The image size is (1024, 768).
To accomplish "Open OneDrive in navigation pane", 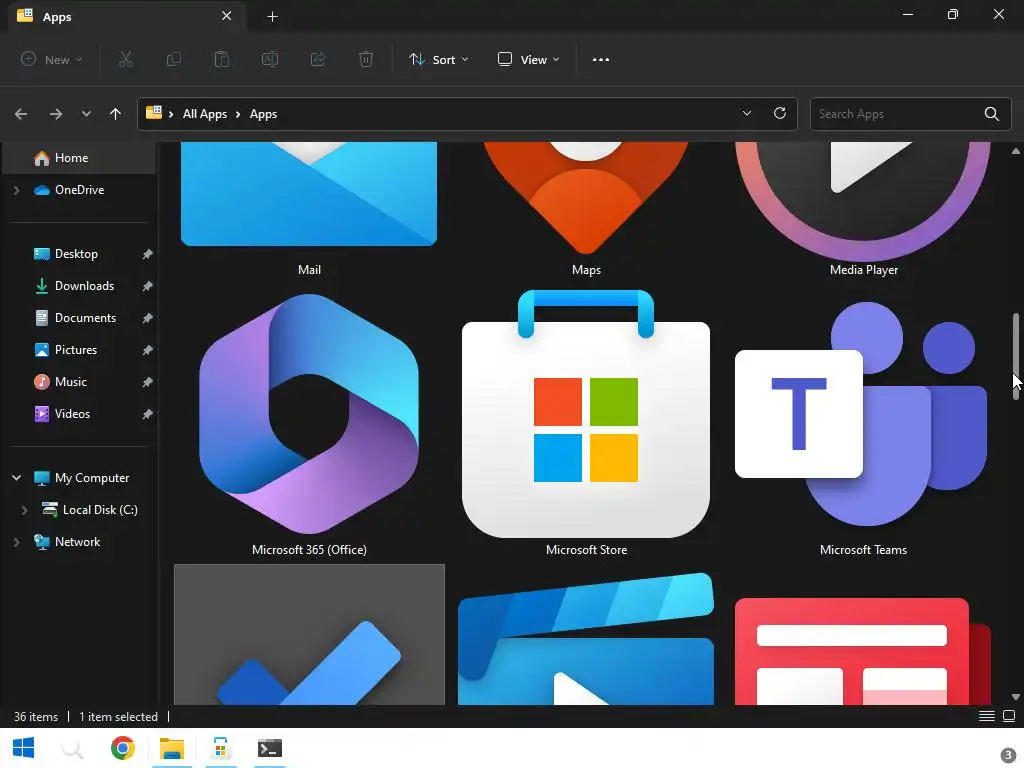I will (x=79, y=190).
